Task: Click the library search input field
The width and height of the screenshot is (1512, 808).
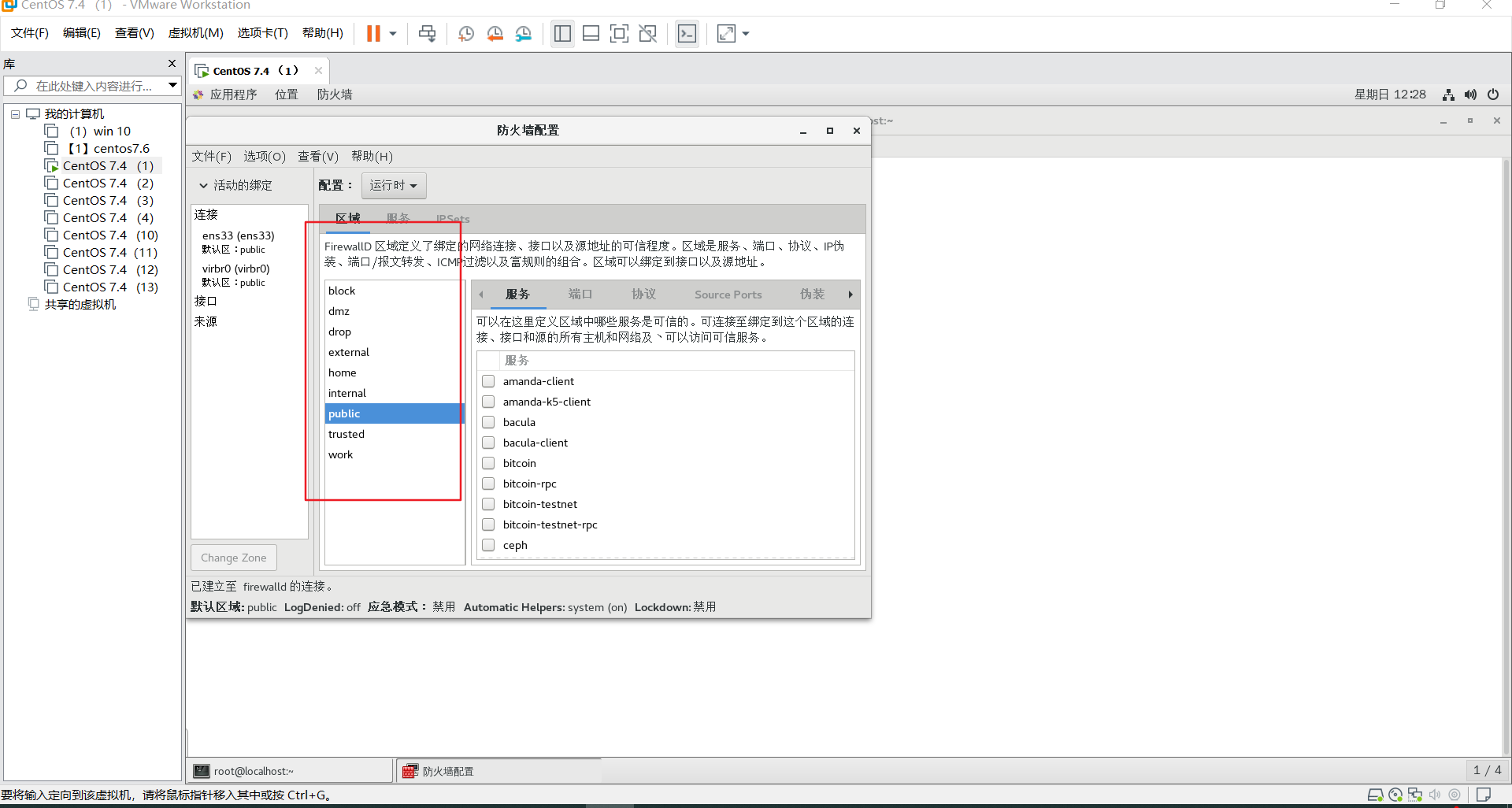Action: [93, 86]
